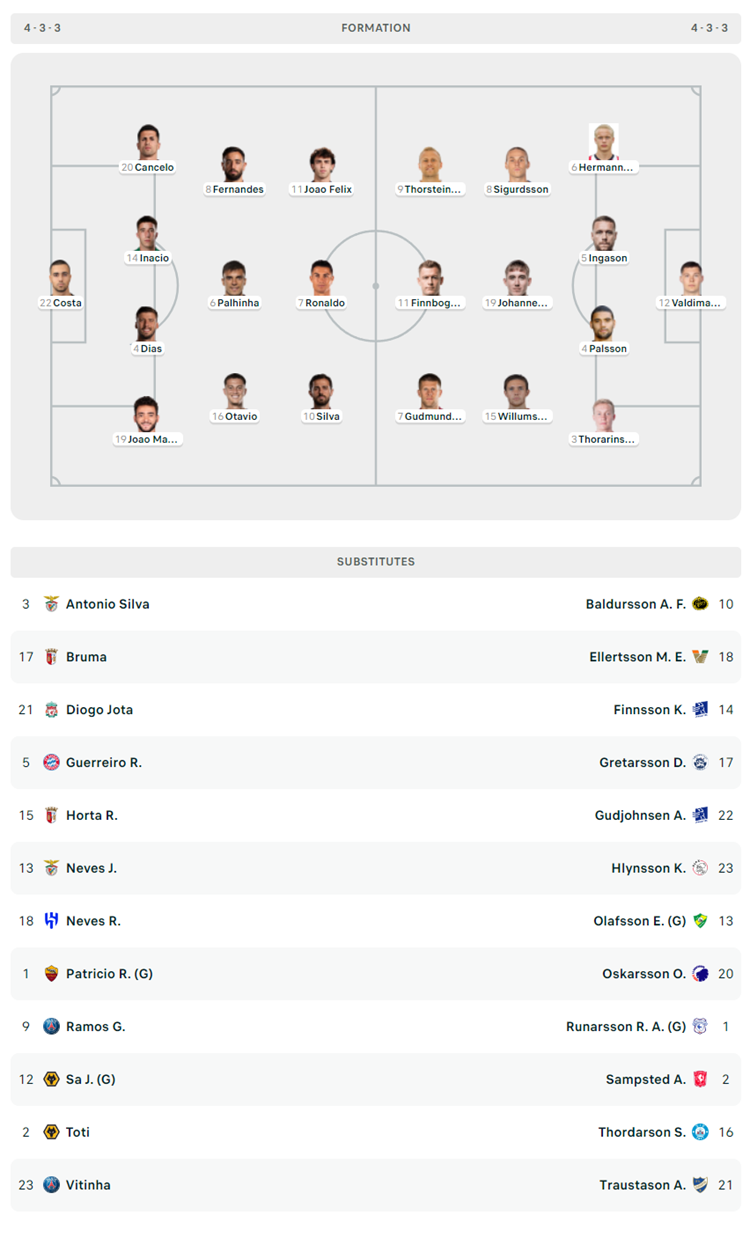750x1243 pixels.
Task: Click the Al-Hilal logo next to Neves R.
Action: (51, 920)
